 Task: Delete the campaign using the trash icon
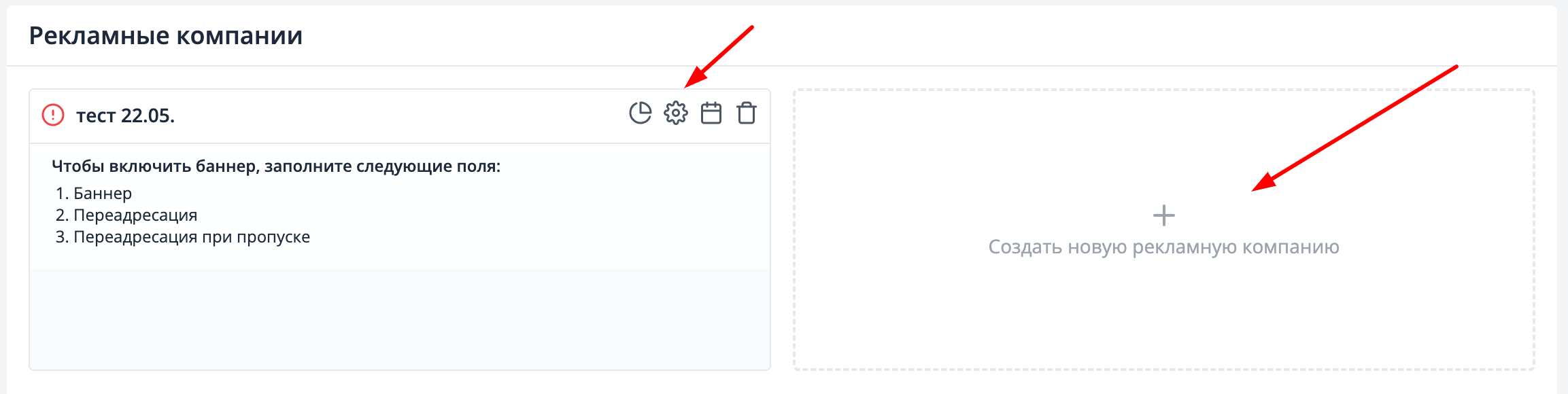pos(747,113)
